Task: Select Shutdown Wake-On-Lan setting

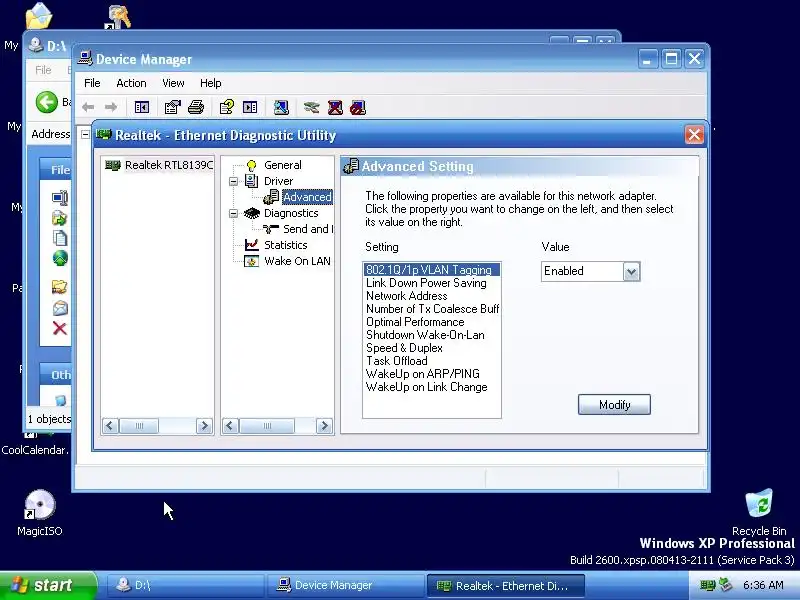Action: pyautogui.click(x=432, y=335)
